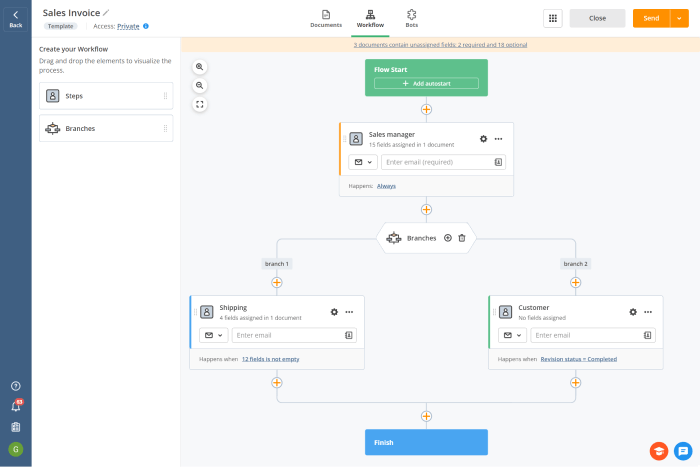Screen dimensions: 700x467
Task: Add another branch to Branches node
Action: click(x=448, y=238)
